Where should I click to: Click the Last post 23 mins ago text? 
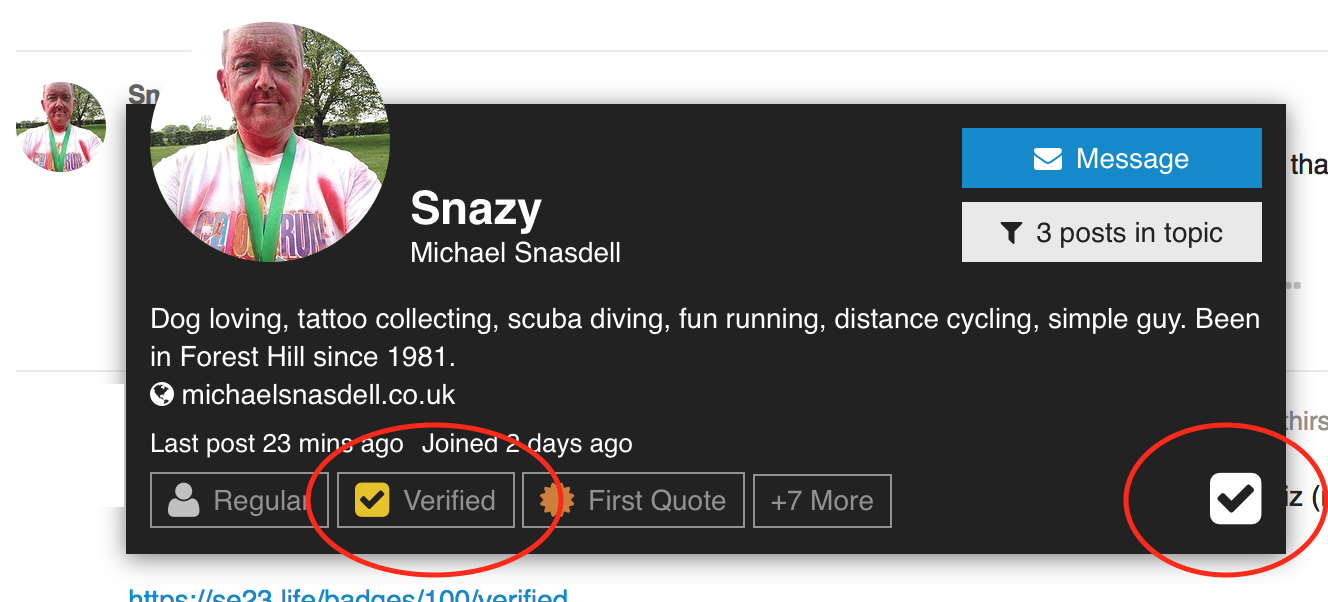click(x=276, y=444)
